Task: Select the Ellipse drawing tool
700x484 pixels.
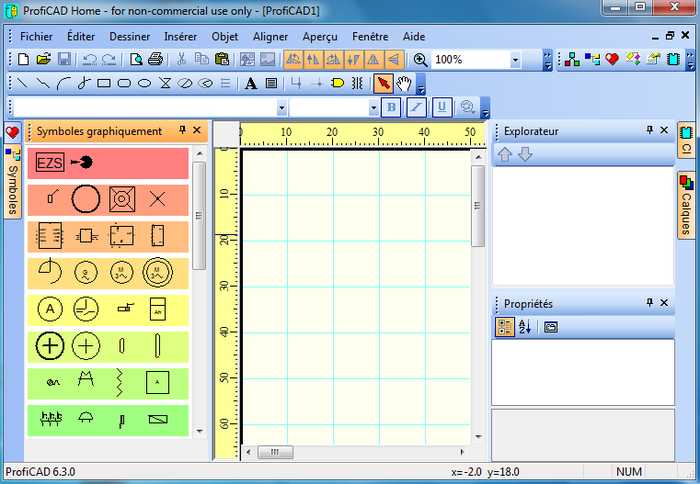Action: (x=144, y=83)
